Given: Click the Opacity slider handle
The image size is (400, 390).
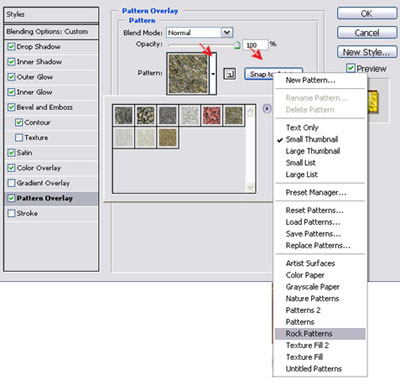Looking at the screenshot, I should [237, 45].
